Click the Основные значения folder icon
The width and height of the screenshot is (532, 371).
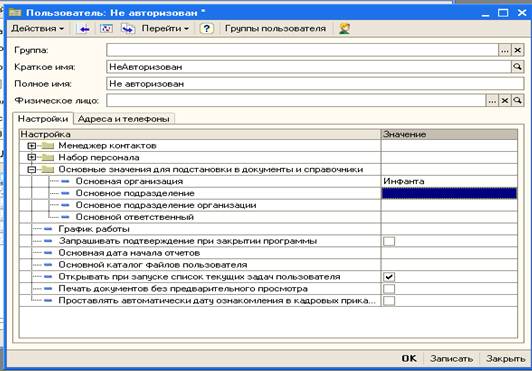pyautogui.click(x=48, y=169)
